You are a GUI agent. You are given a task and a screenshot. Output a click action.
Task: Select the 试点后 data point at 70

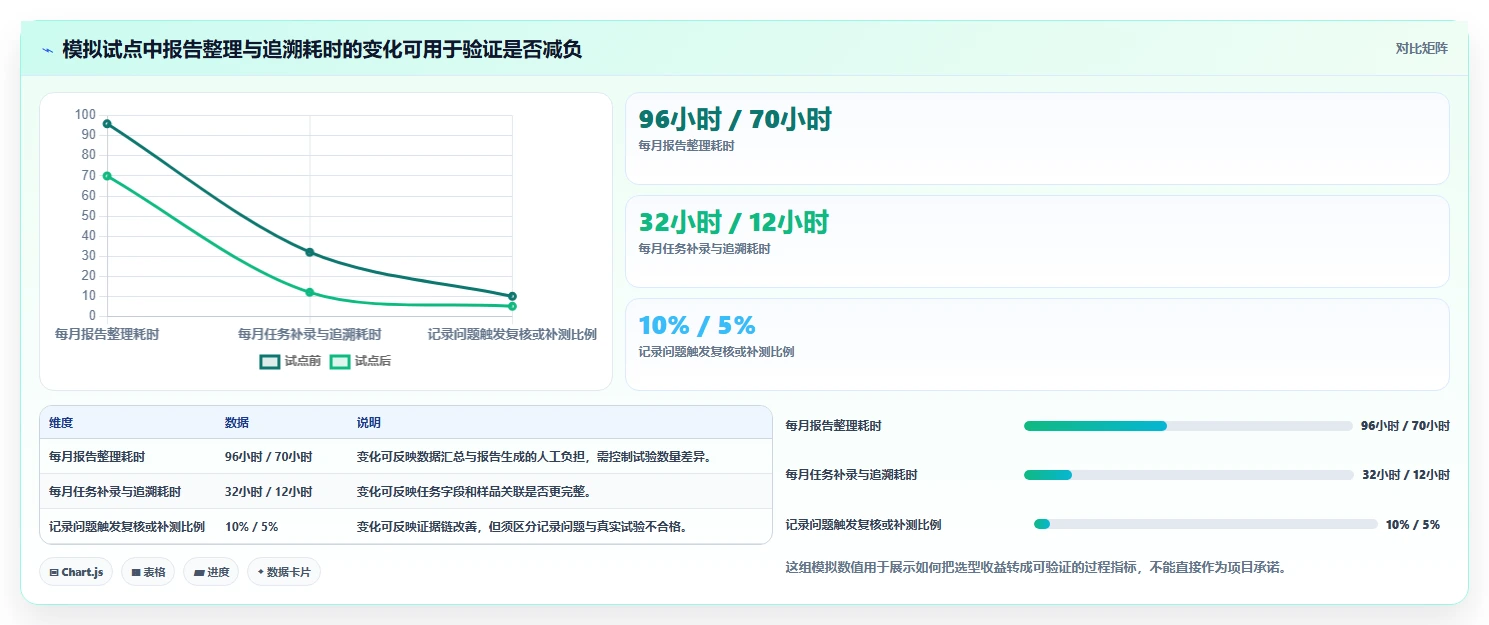(107, 176)
